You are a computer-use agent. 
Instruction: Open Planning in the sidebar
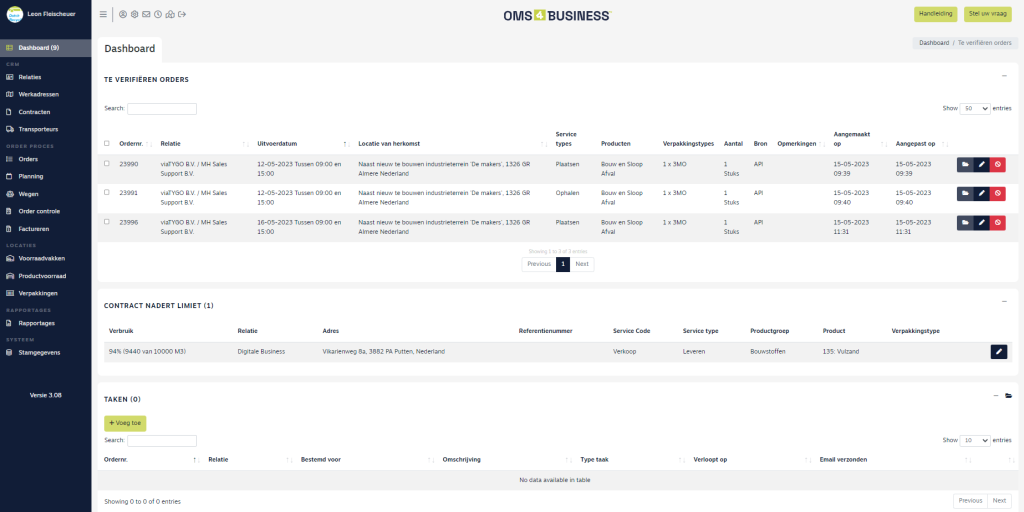[x=31, y=176]
